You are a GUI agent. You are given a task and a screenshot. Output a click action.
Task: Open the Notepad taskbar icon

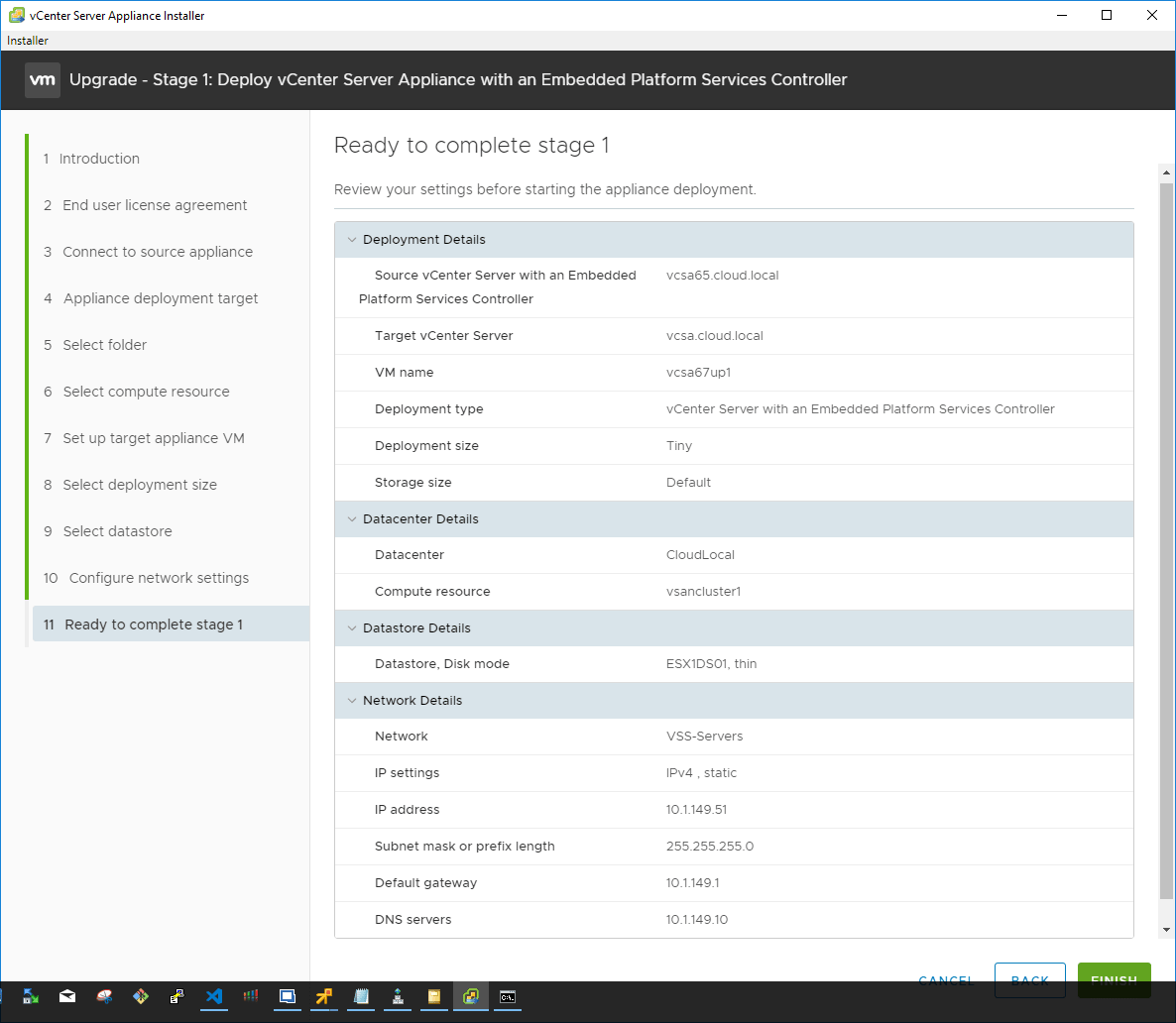pyautogui.click(x=361, y=996)
